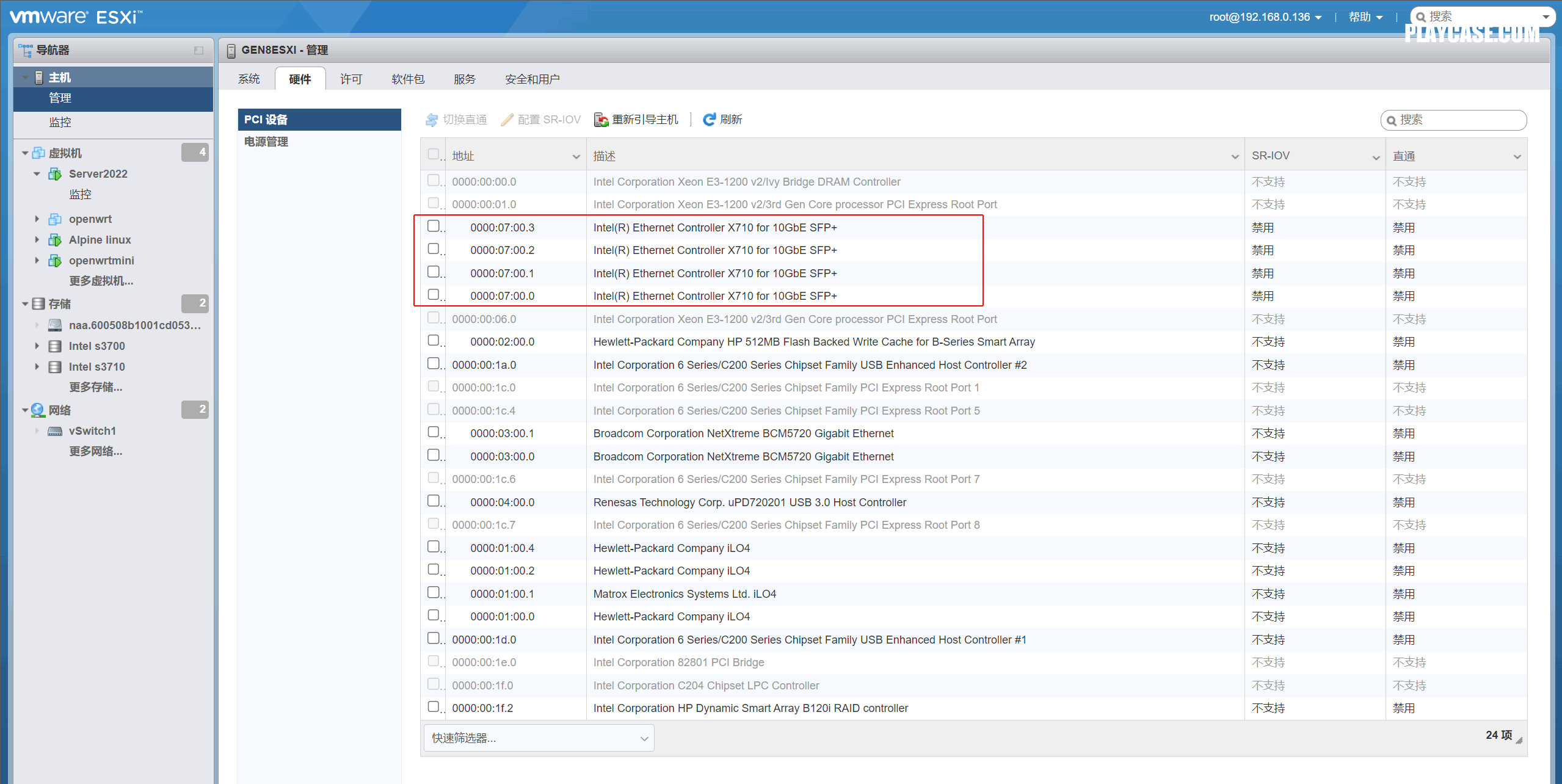This screenshot has width=1562, height=784.
Task: Collapse the navigator panel button
Action: pos(198,50)
